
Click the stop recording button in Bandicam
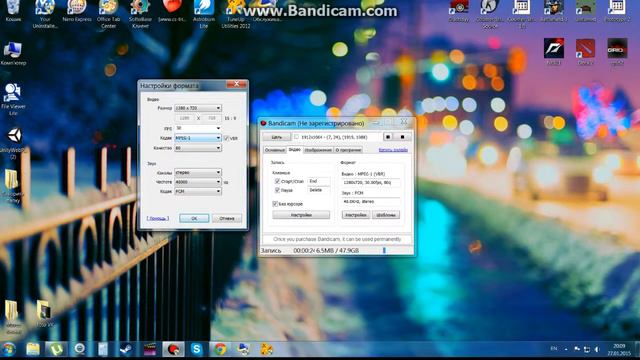402,137
